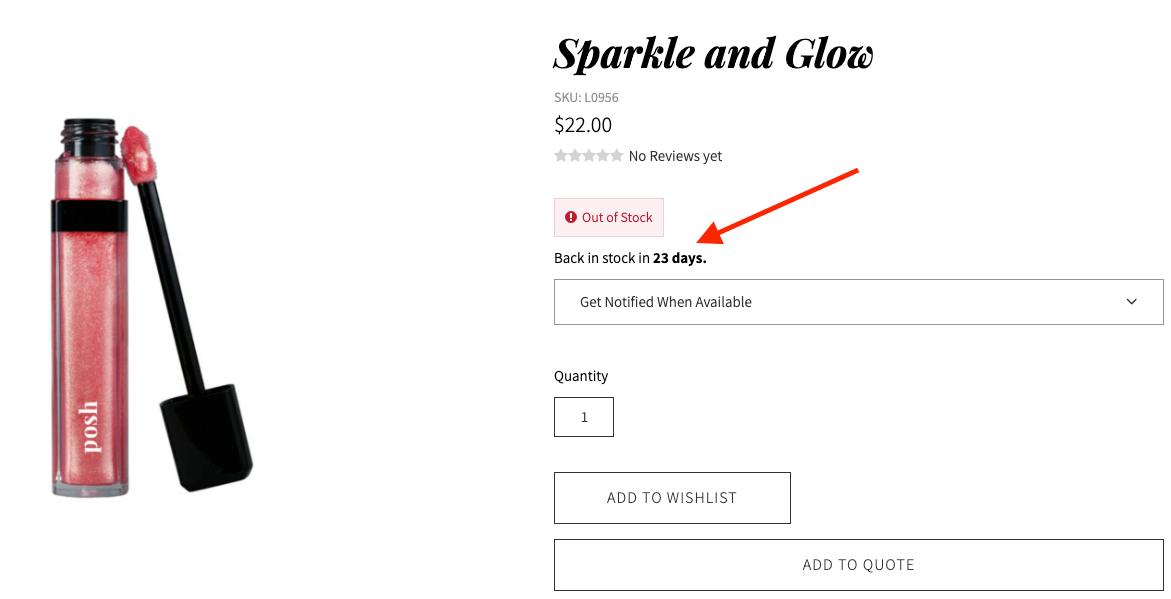1171x599 pixels.
Task: Click the Back in stock 23 days message
Action: tap(630, 258)
